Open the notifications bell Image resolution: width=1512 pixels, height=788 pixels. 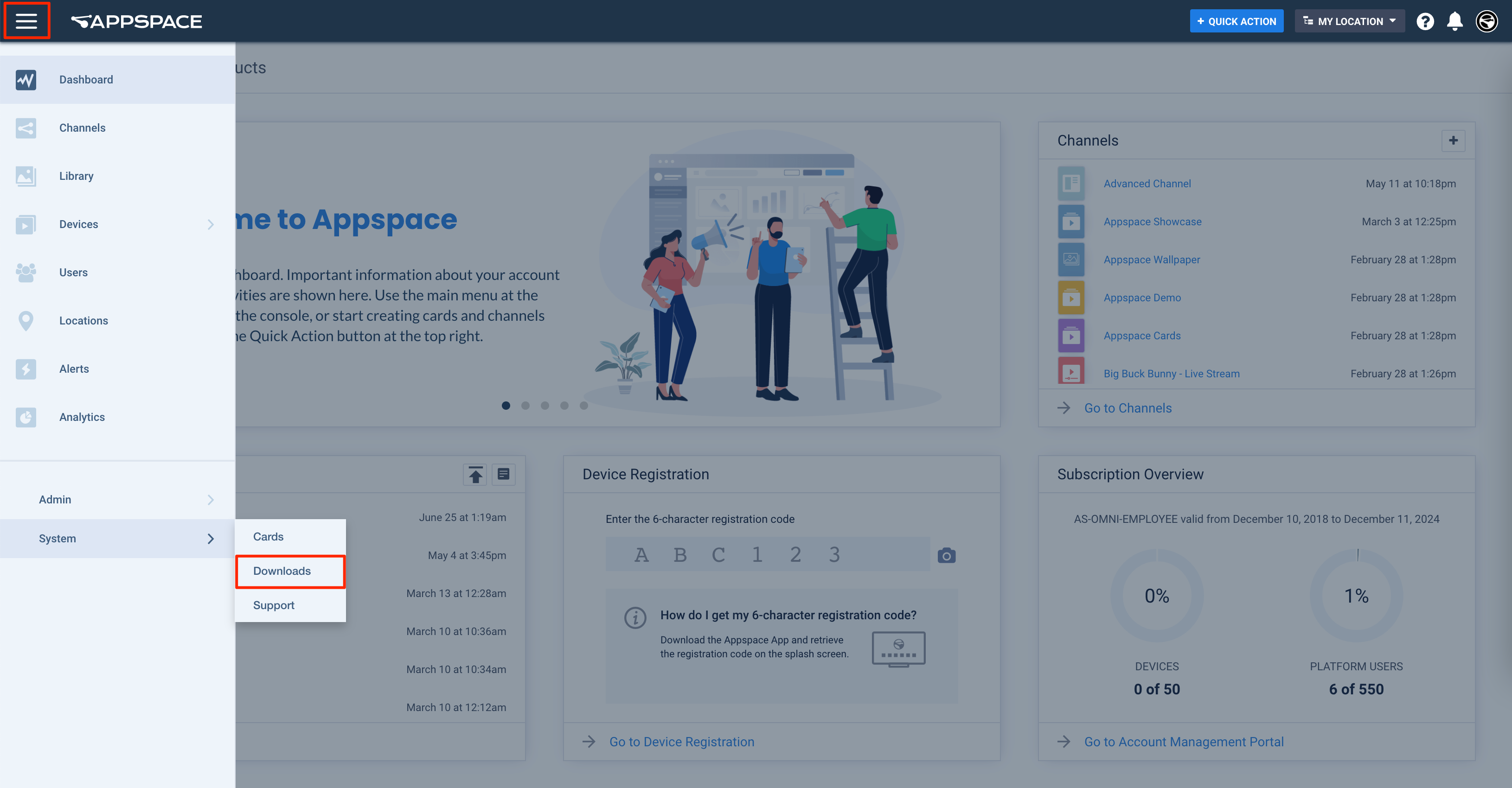[1454, 22]
